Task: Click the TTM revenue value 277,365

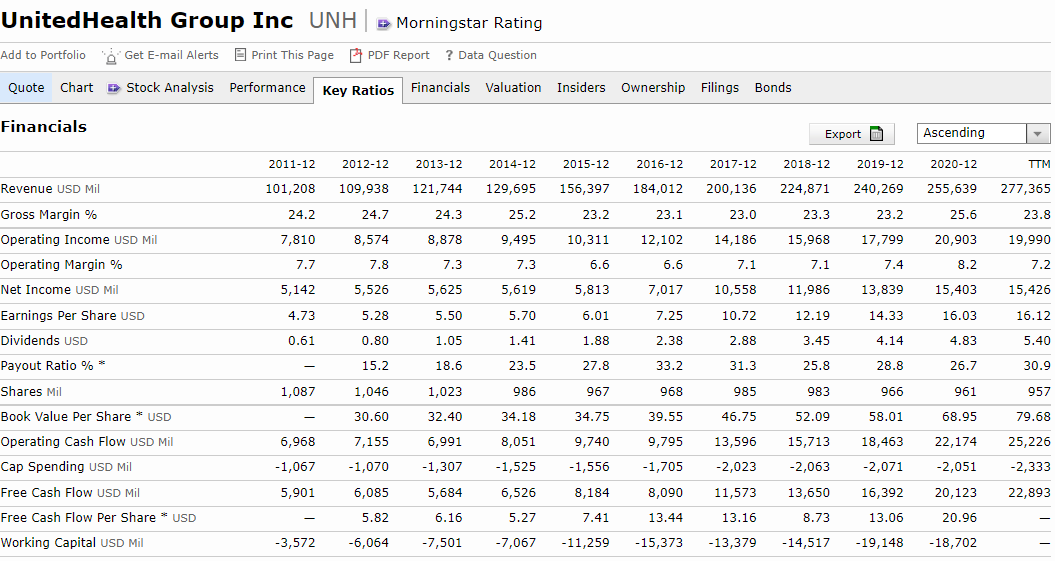Action: 1025,189
